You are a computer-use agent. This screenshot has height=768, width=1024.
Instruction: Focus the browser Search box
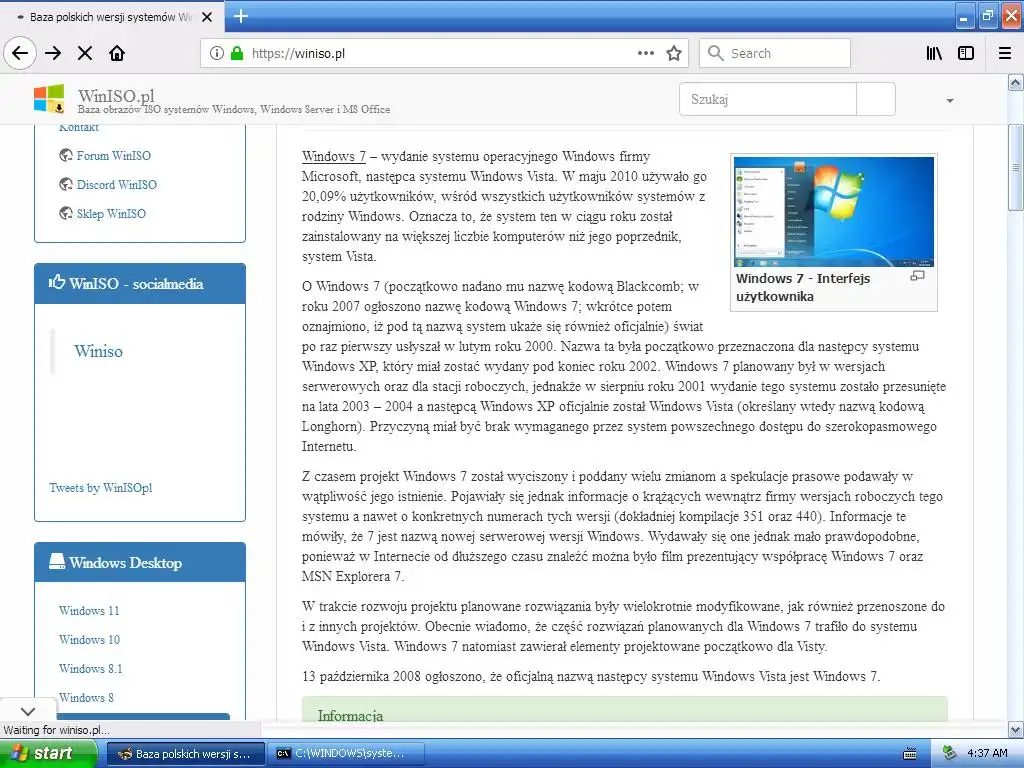[775, 53]
